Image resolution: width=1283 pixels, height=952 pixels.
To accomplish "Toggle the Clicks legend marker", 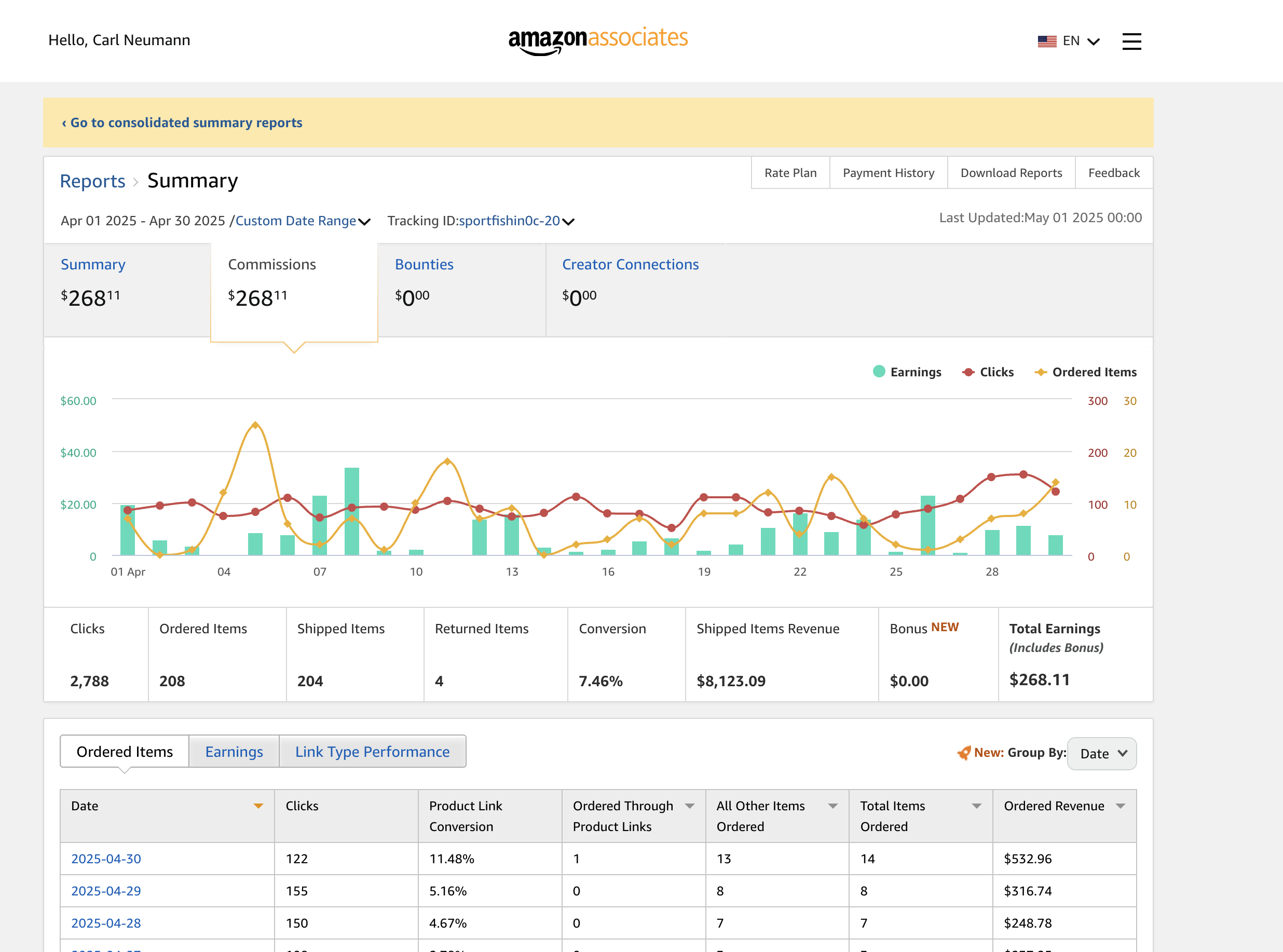I will 968,372.
